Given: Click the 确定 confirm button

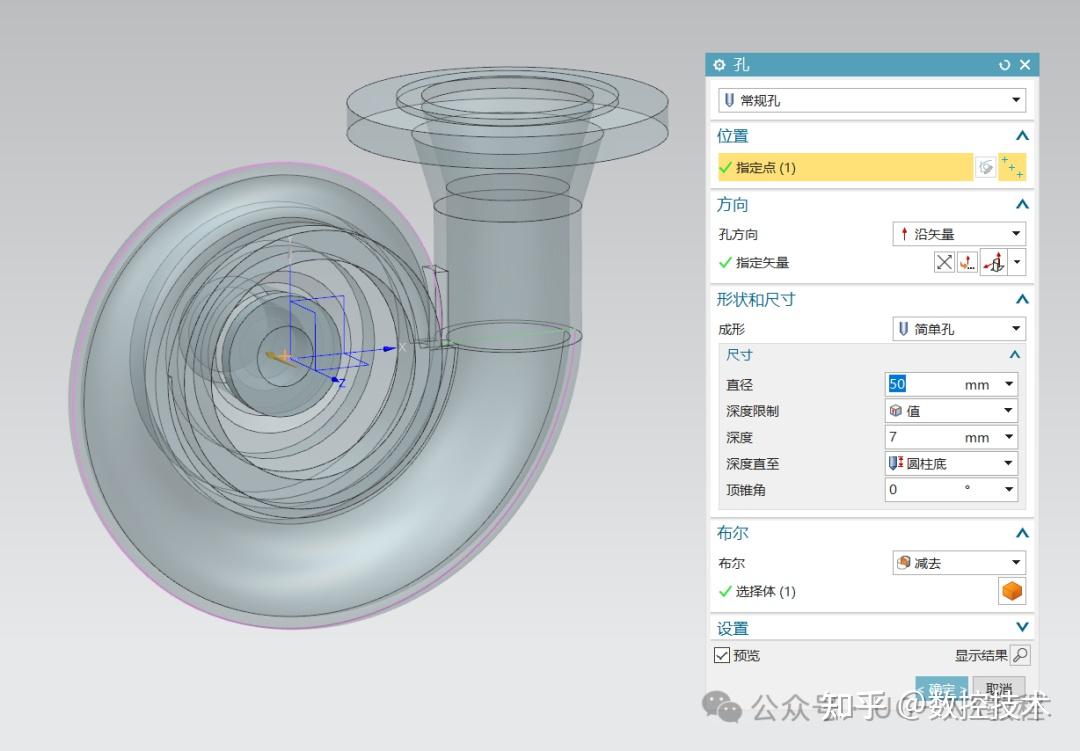Looking at the screenshot, I should 940,690.
